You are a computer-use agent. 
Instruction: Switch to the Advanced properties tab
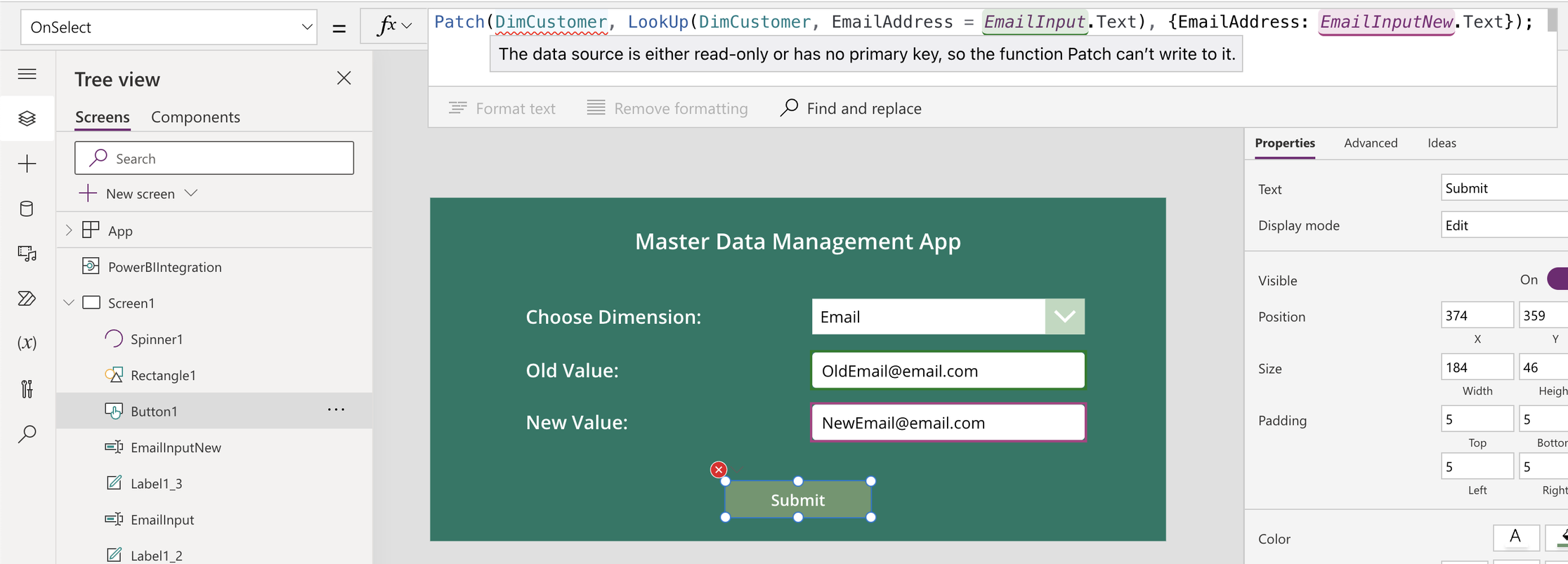click(1370, 143)
